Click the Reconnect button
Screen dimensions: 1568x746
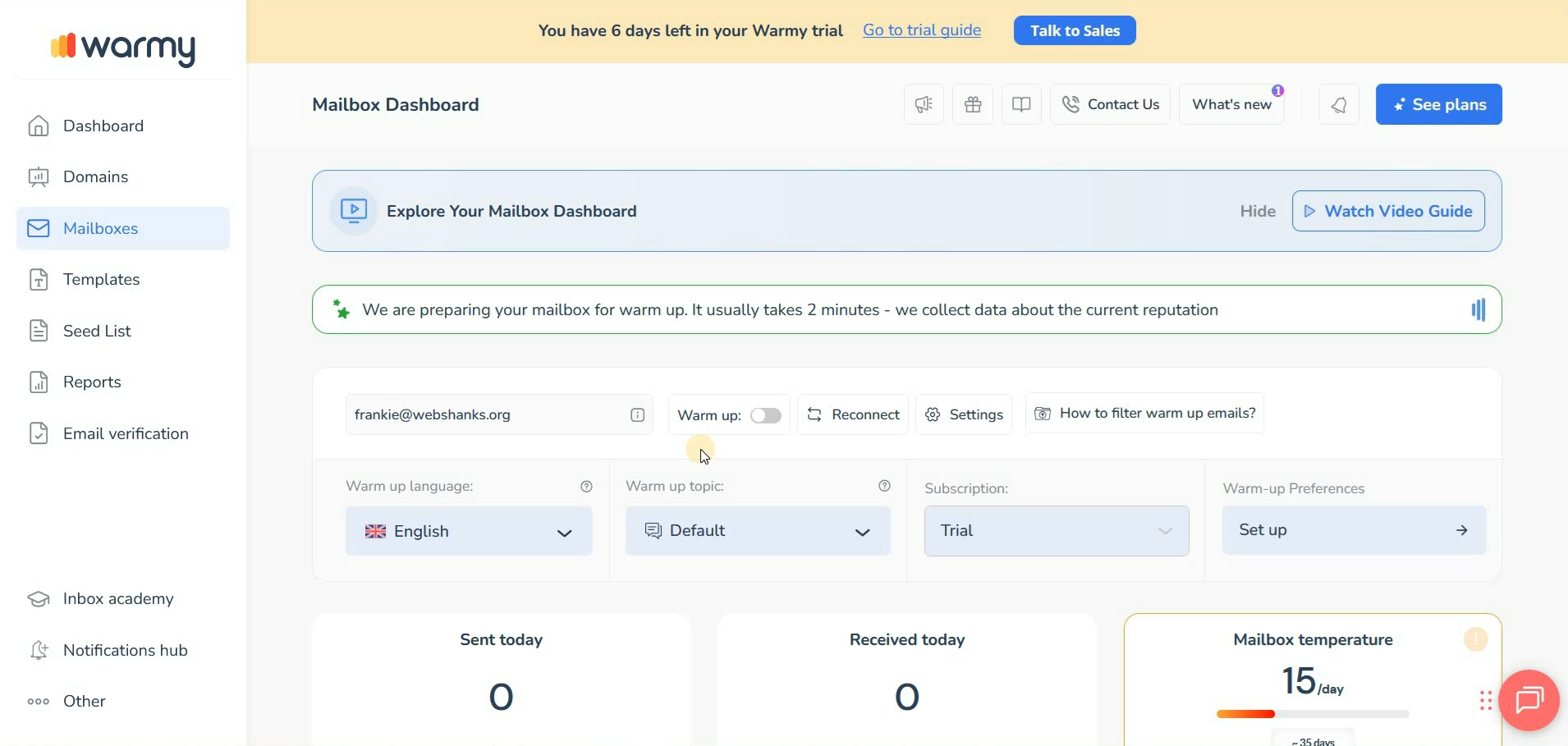[853, 414]
